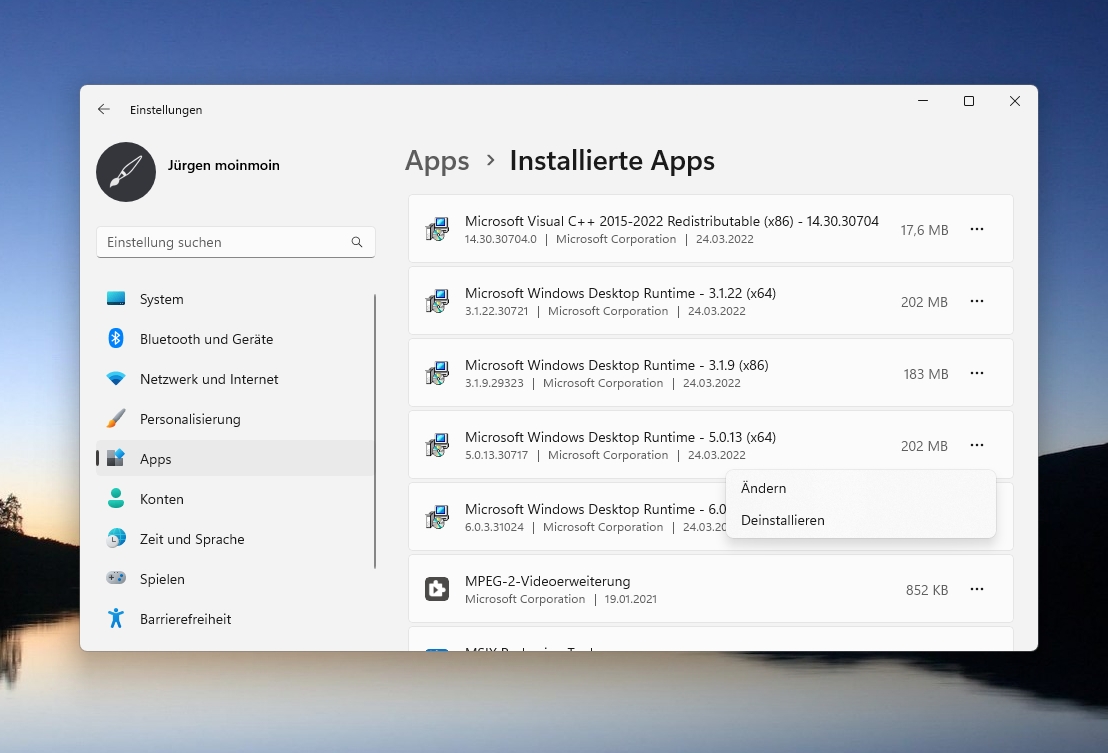The image size is (1108, 753).
Task: Click the Personalisierung paintbrush icon
Action: click(x=116, y=419)
